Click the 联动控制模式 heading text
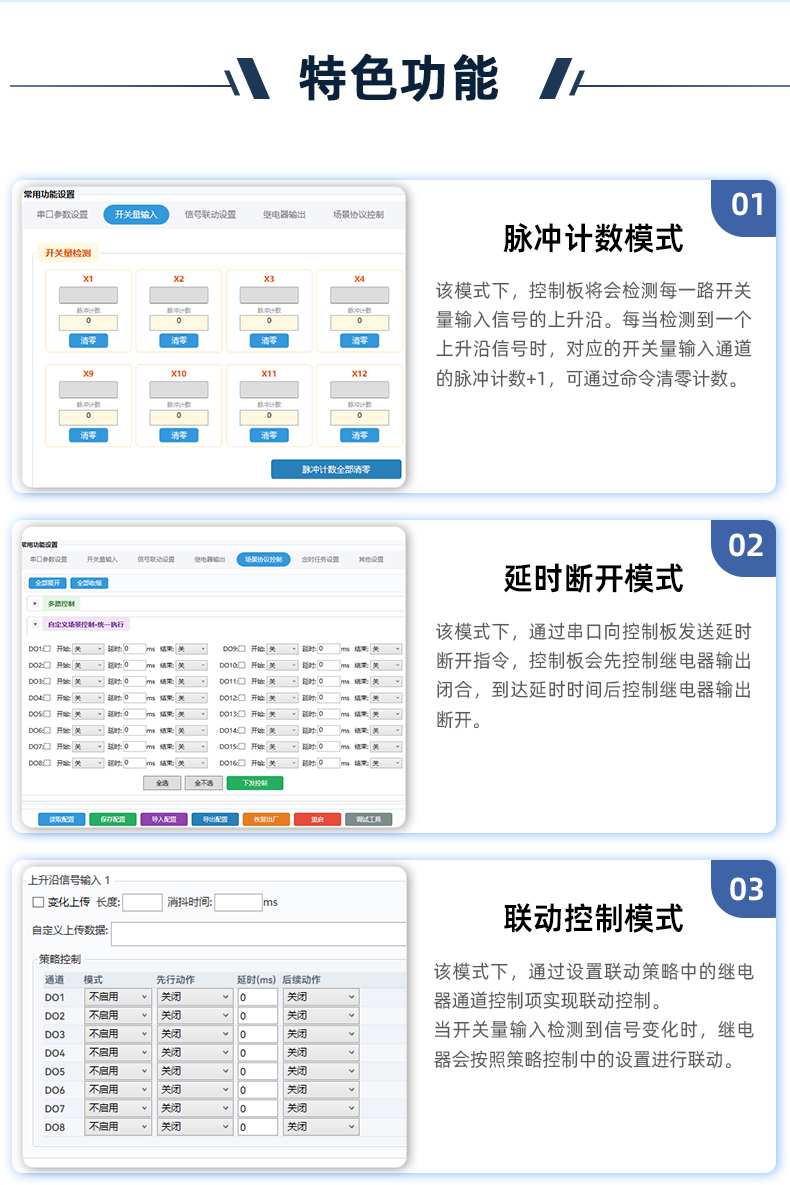This screenshot has width=790, height=1185. pyautogui.click(x=593, y=919)
